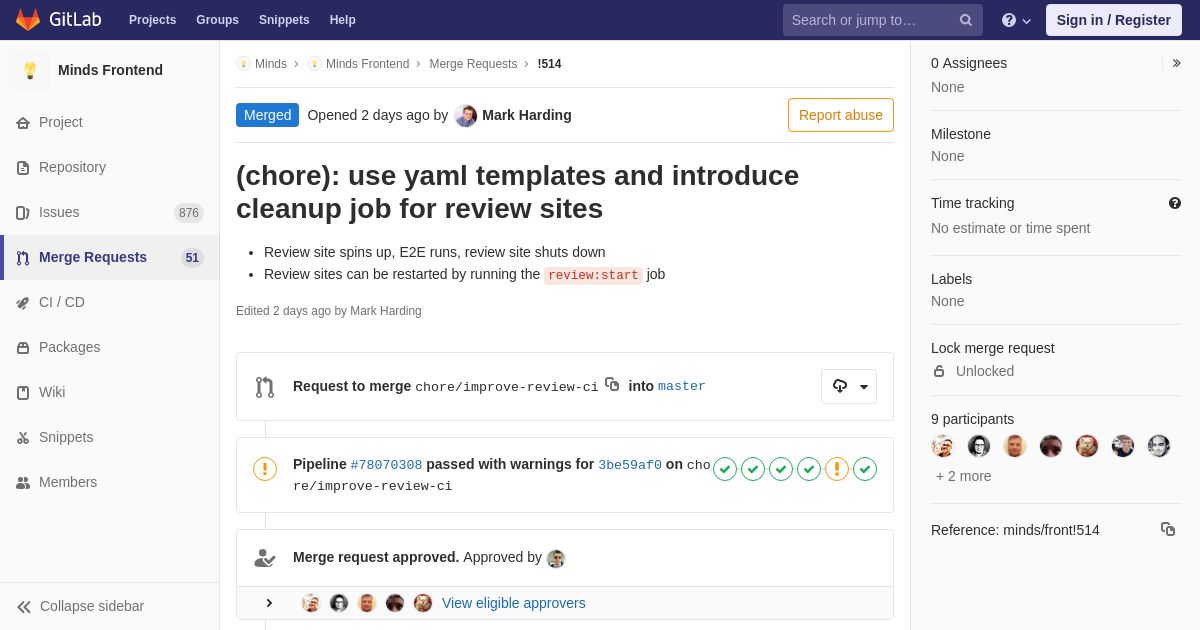Open Merge Requests breadcrumb link
The width and height of the screenshot is (1200, 630).
click(x=473, y=64)
